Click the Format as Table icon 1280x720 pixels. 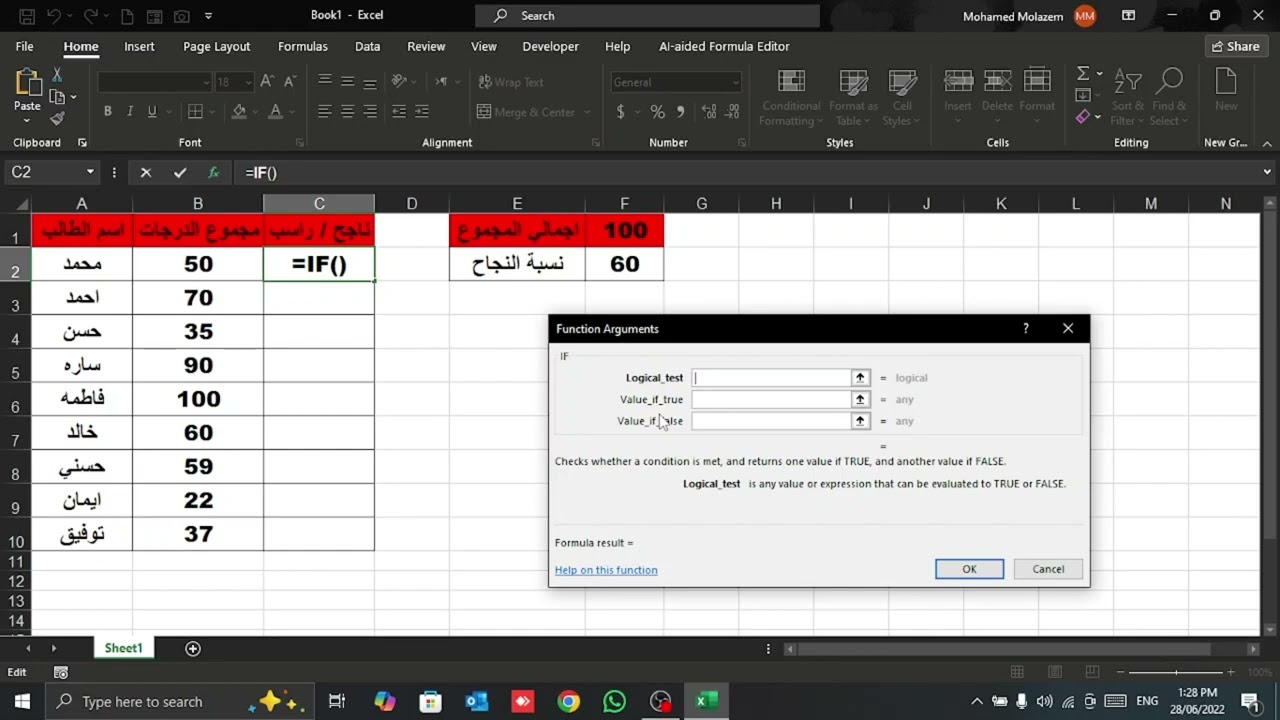(x=853, y=84)
